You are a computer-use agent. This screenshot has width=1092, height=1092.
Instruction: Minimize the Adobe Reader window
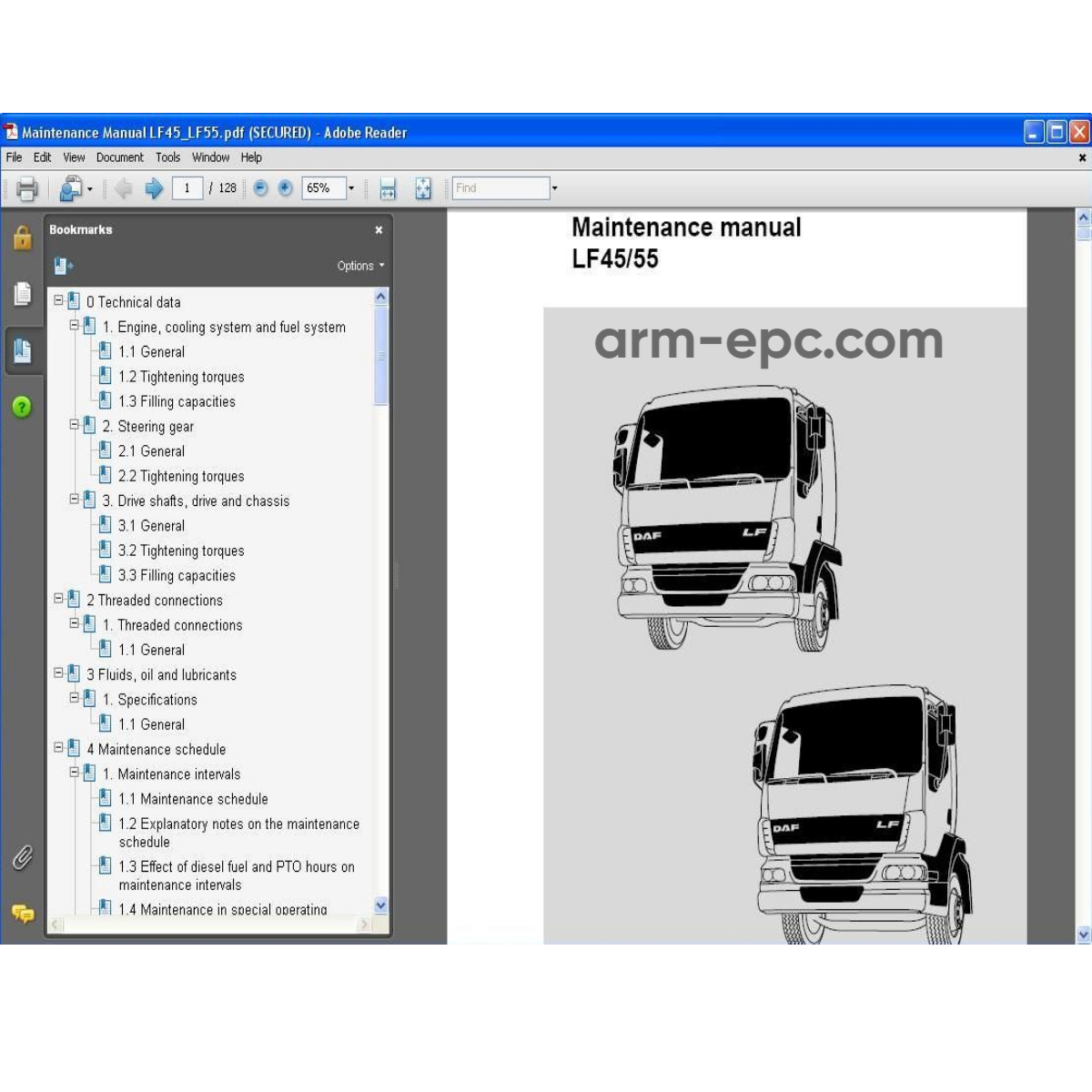[1035, 132]
